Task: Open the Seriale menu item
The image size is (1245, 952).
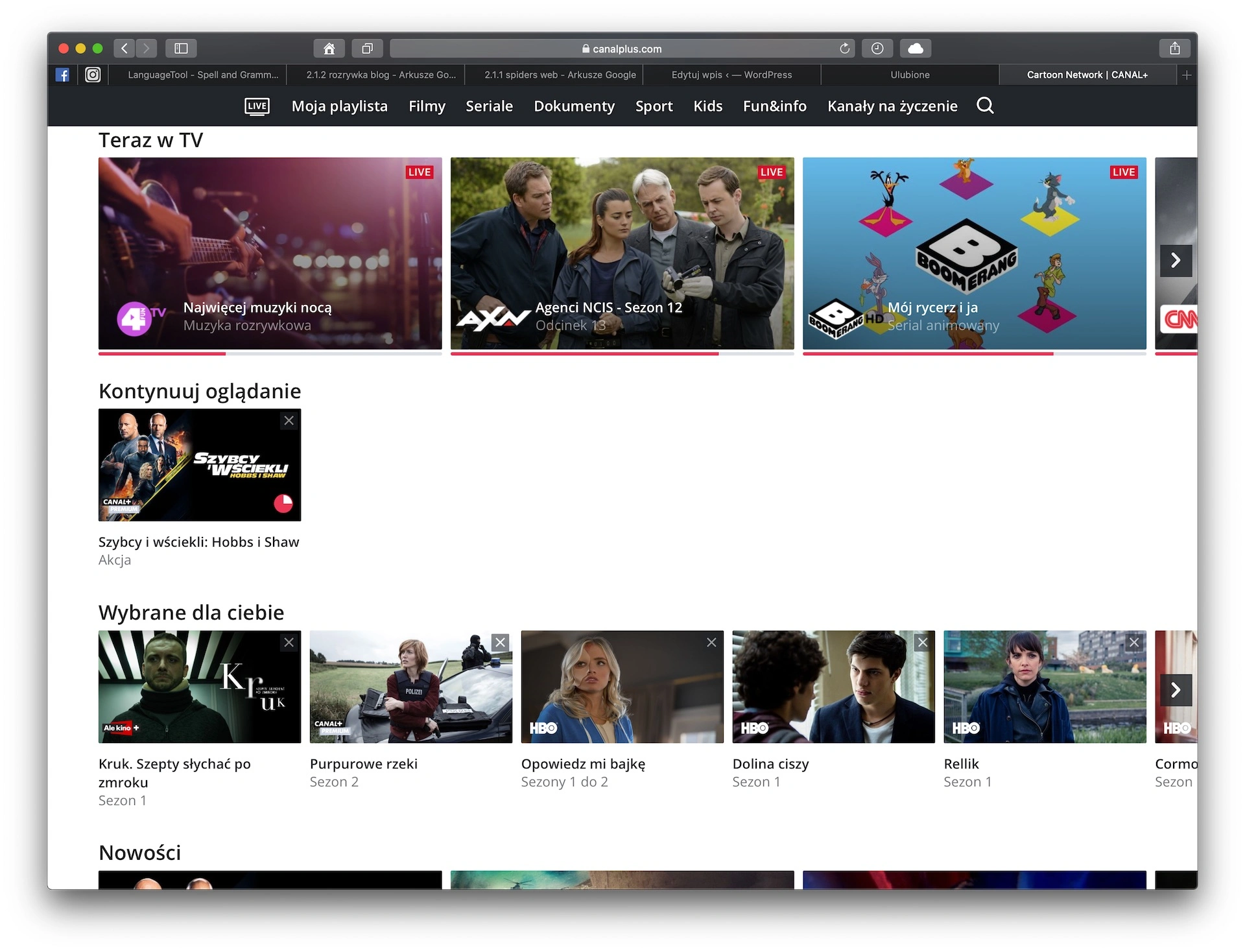Action: click(489, 106)
